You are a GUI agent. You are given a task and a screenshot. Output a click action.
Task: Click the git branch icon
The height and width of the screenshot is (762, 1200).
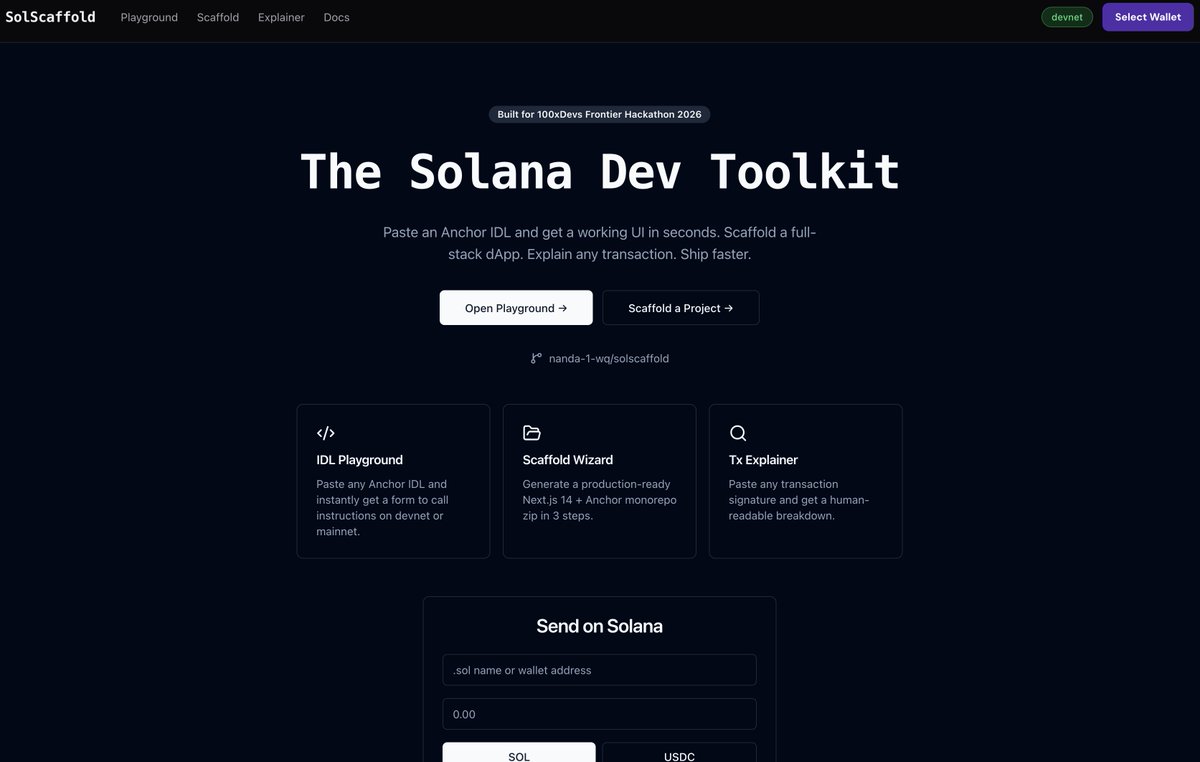536,358
